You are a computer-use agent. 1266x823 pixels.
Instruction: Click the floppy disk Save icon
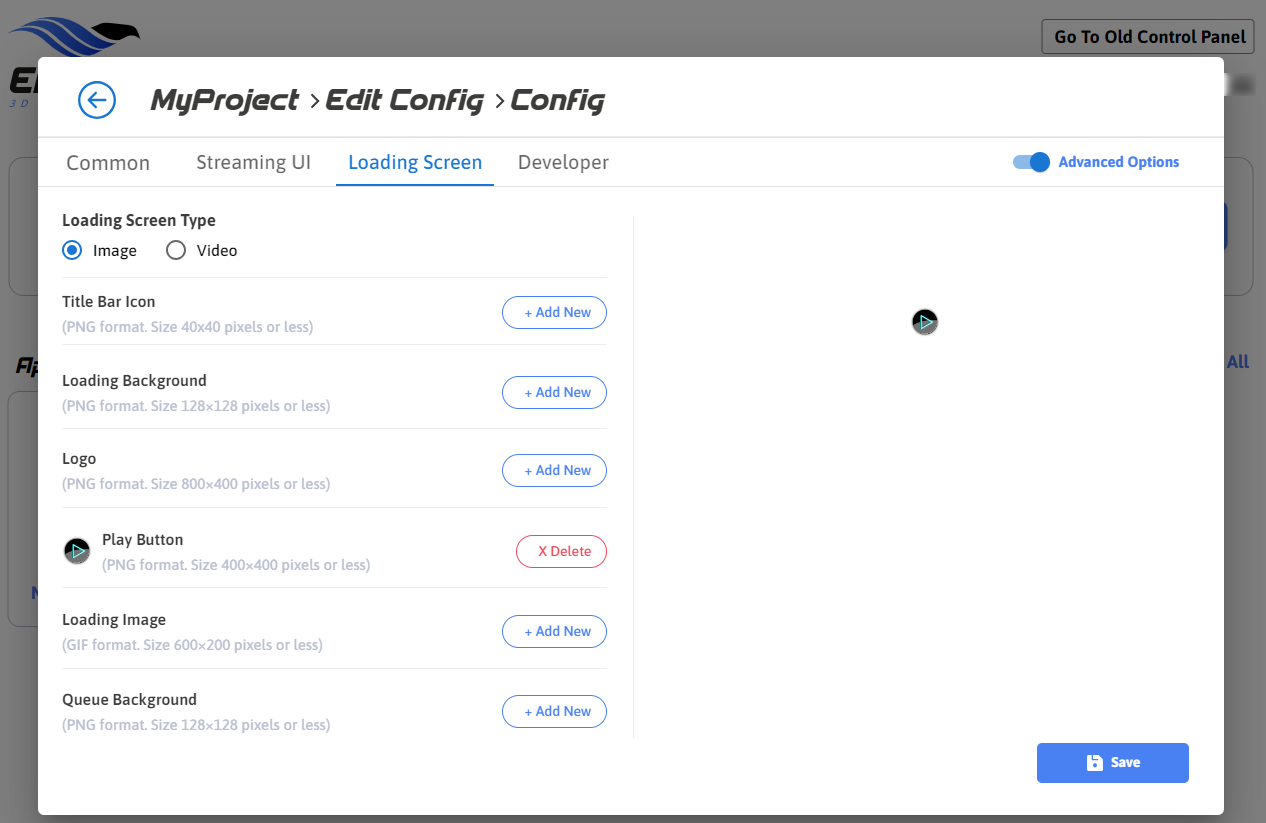point(1095,763)
